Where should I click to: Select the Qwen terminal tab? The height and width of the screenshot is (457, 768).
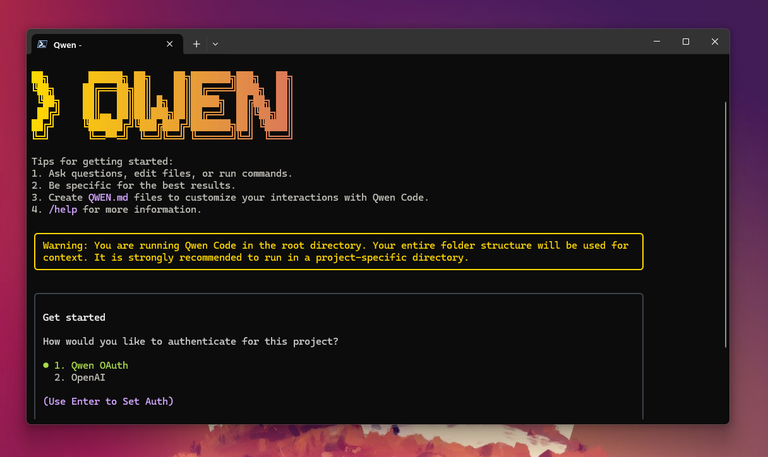click(x=107, y=45)
